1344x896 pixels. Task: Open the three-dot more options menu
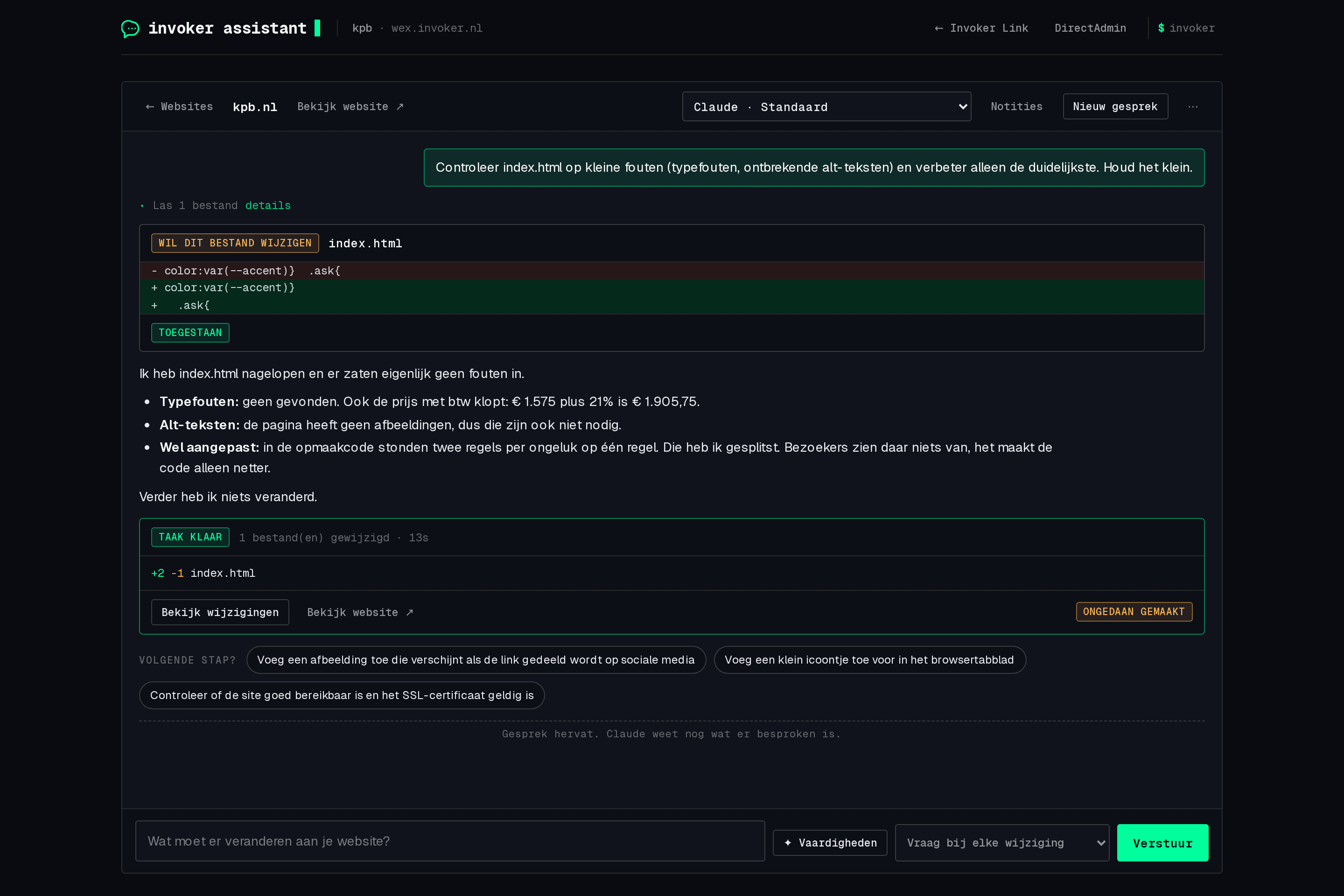1193,107
